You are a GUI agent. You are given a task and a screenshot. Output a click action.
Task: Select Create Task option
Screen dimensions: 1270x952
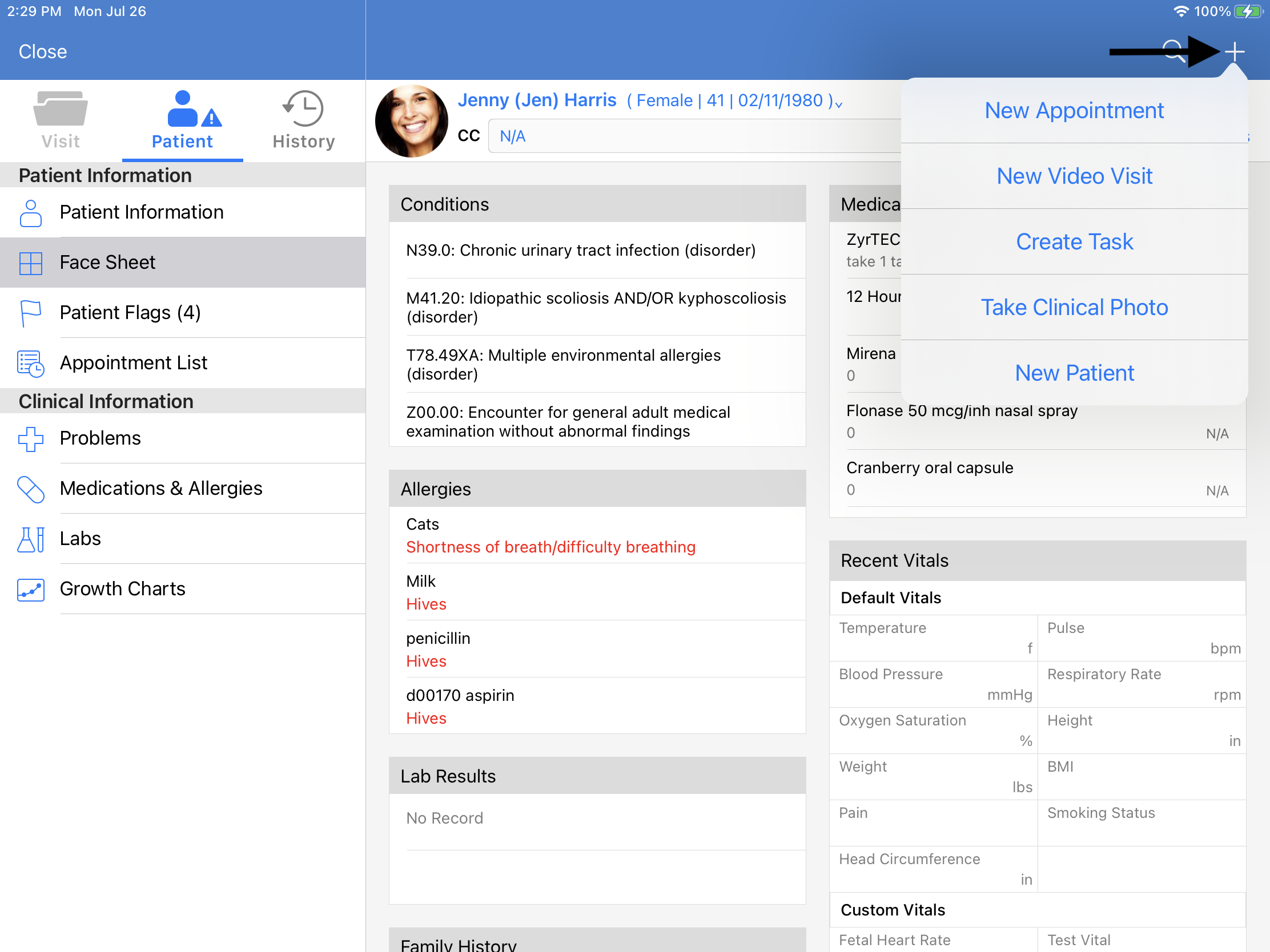click(x=1074, y=241)
